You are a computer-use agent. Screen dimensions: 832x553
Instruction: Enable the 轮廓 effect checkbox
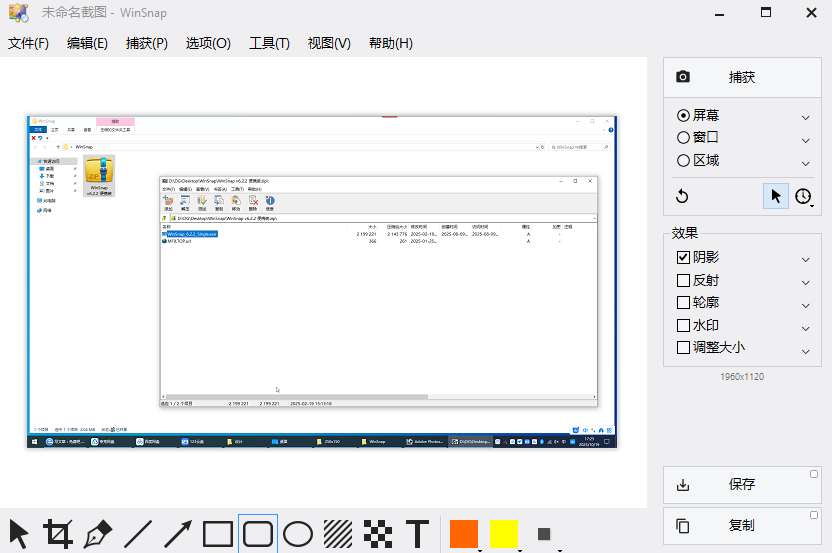click(x=683, y=303)
